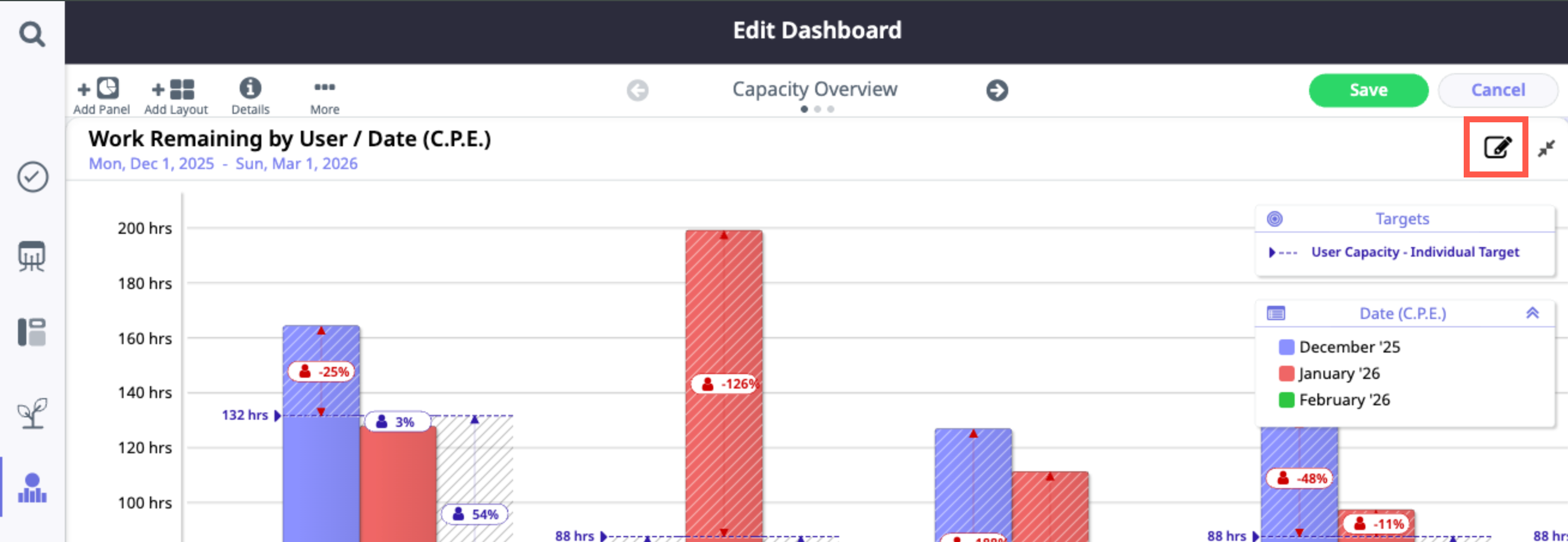Click the edit panel pencil icon
This screenshot has width=1568, height=542.
point(1496,148)
